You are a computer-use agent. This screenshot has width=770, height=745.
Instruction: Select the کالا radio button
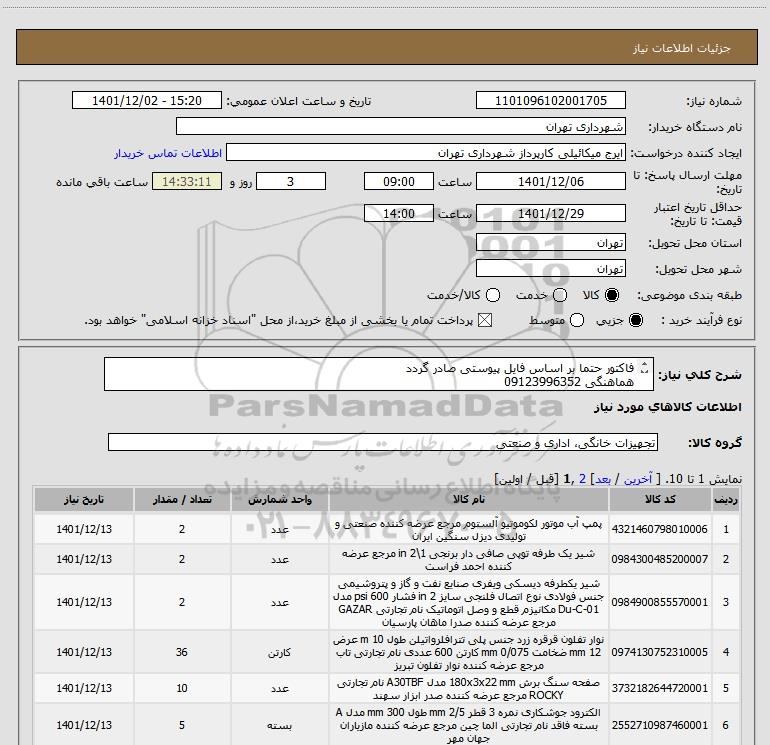click(612, 295)
